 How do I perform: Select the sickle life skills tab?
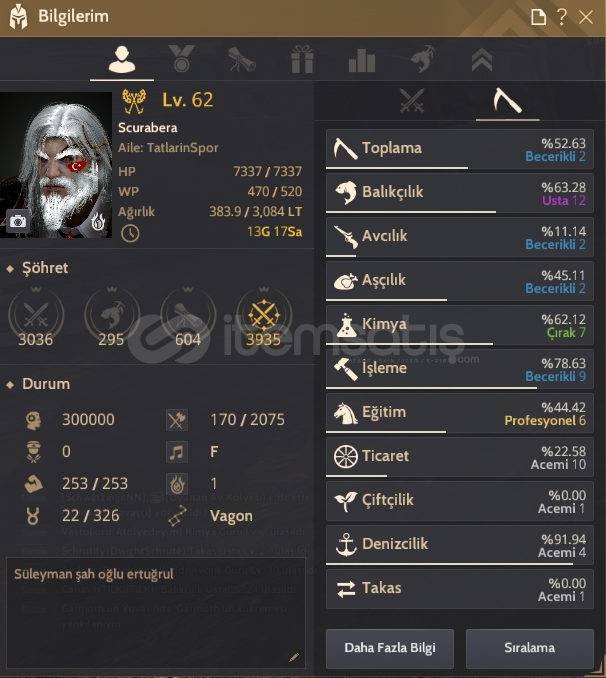pyautogui.click(x=507, y=100)
